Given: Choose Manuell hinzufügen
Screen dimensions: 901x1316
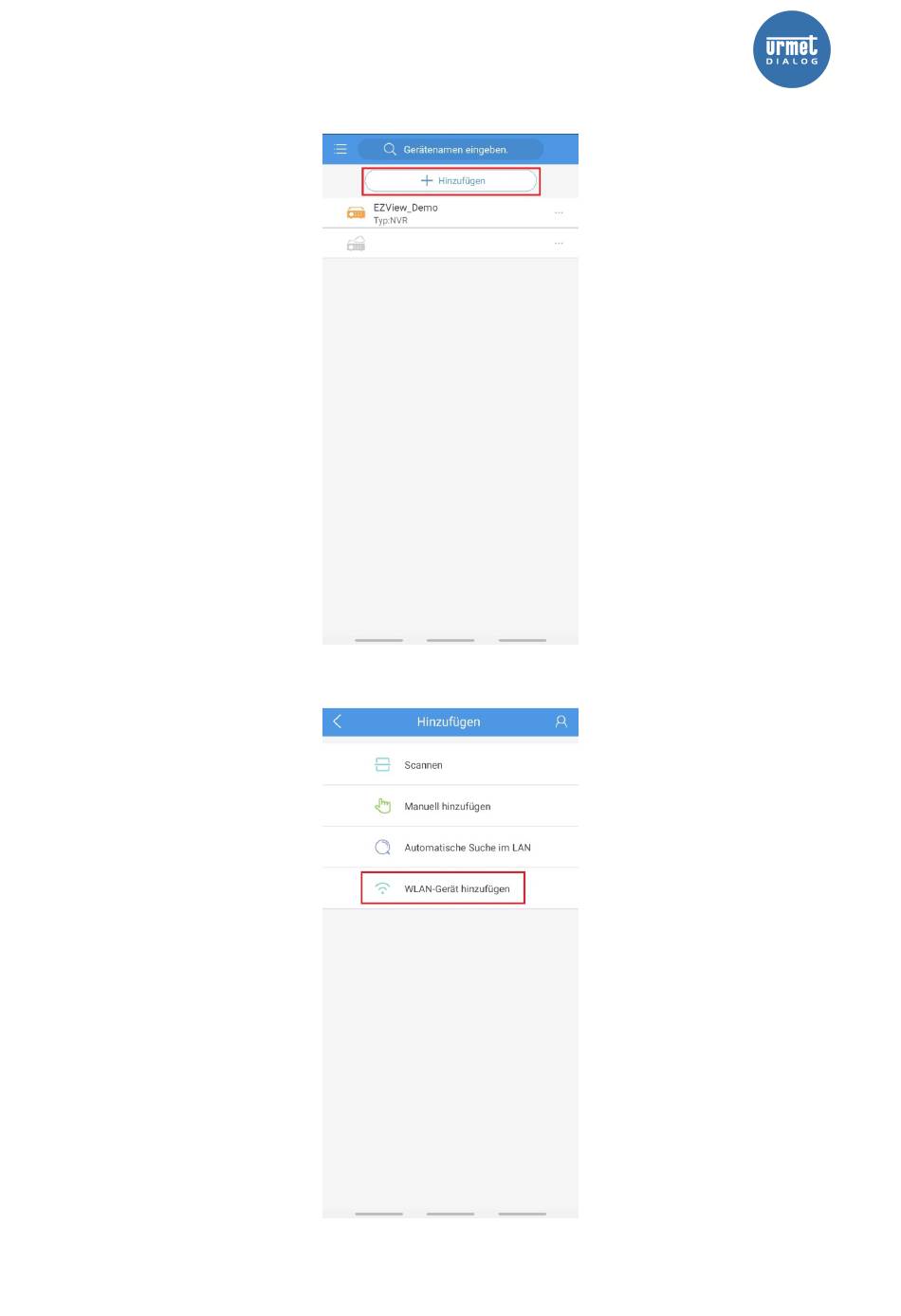Looking at the screenshot, I should click(x=450, y=806).
